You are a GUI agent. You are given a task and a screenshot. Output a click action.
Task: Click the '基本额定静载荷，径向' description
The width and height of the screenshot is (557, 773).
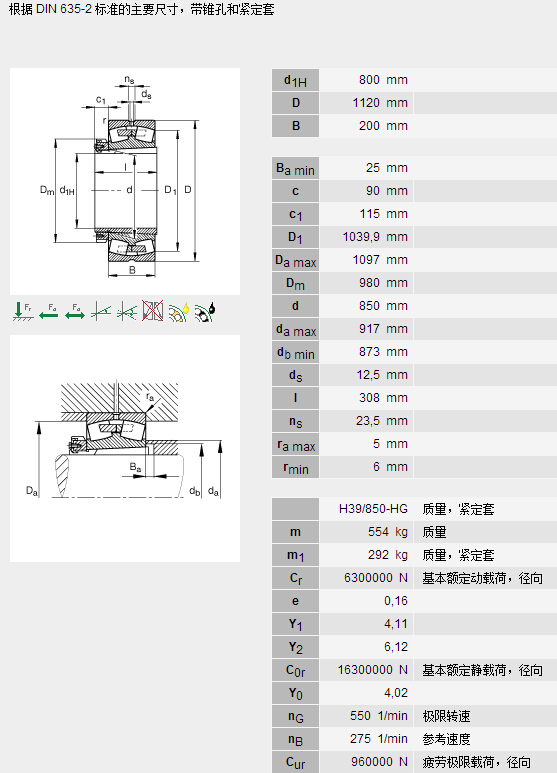(x=482, y=670)
